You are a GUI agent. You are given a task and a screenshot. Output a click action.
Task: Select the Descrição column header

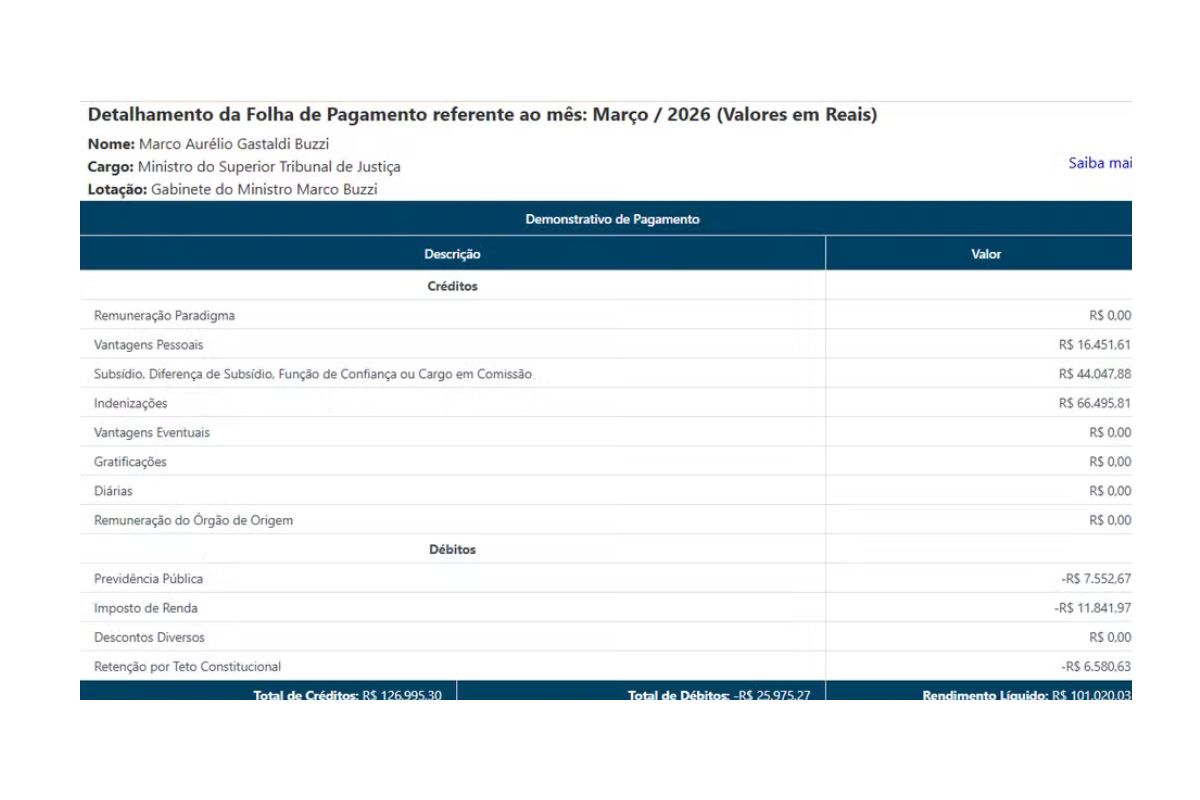pyautogui.click(x=452, y=254)
